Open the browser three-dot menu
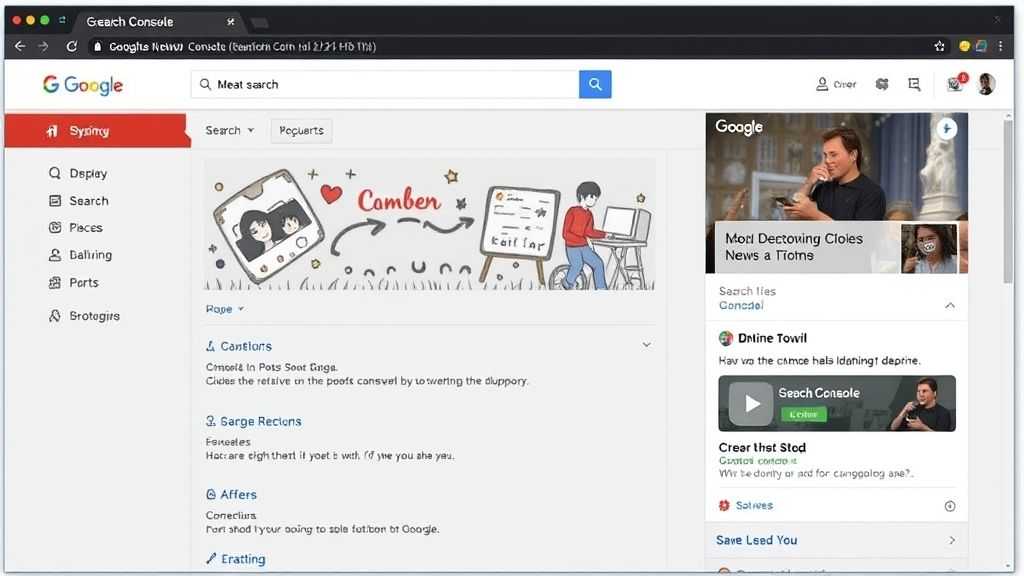Image resolution: width=1024 pixels, height=576 pixels. tap(1000, 46)
